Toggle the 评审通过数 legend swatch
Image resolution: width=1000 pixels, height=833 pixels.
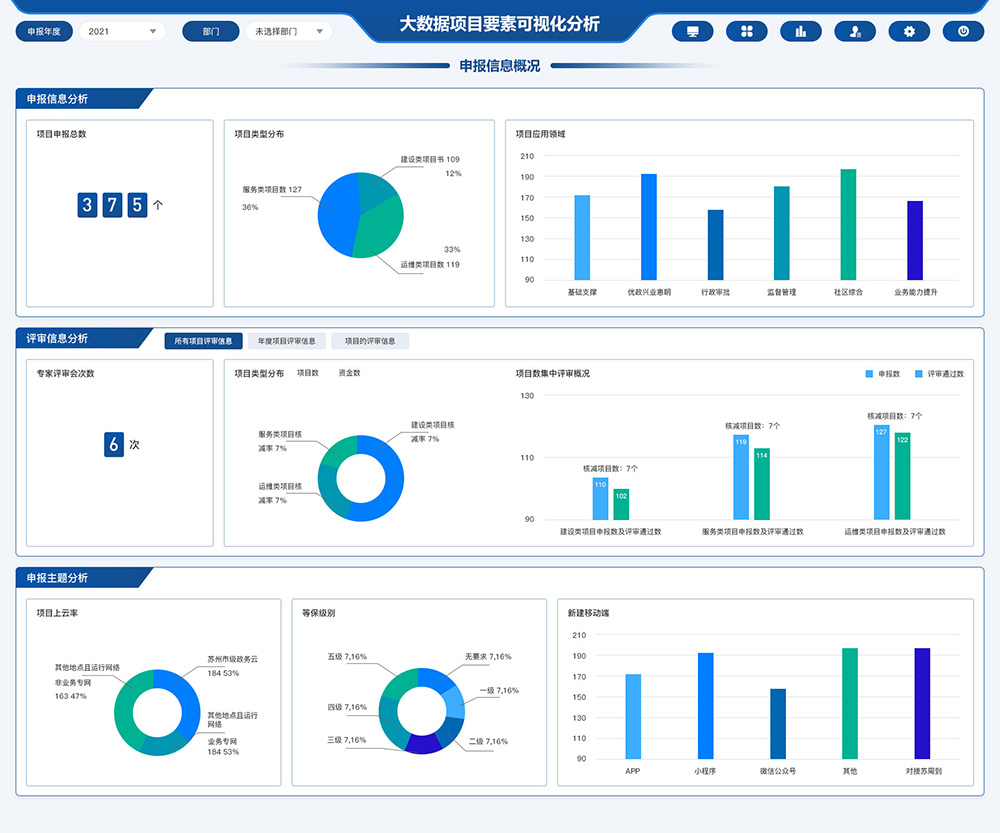(918, 374)
